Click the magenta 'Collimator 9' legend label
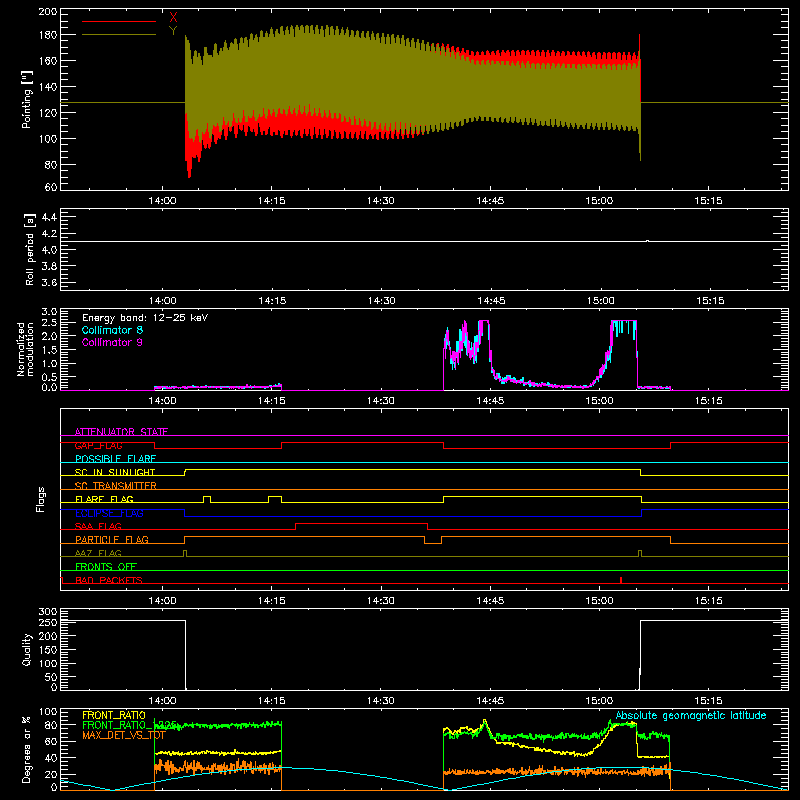This screenshot has height=800, width=800. pos(112,342)
